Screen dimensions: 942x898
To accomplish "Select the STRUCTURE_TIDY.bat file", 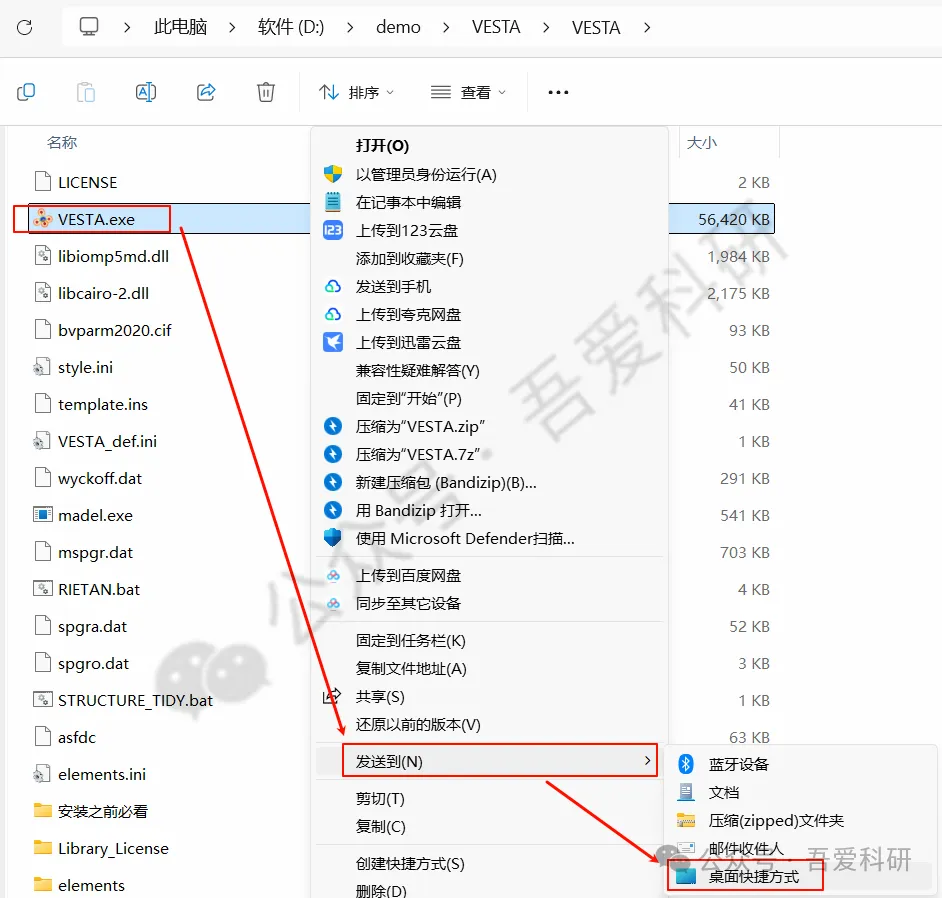I will click(x=135, y=700).
